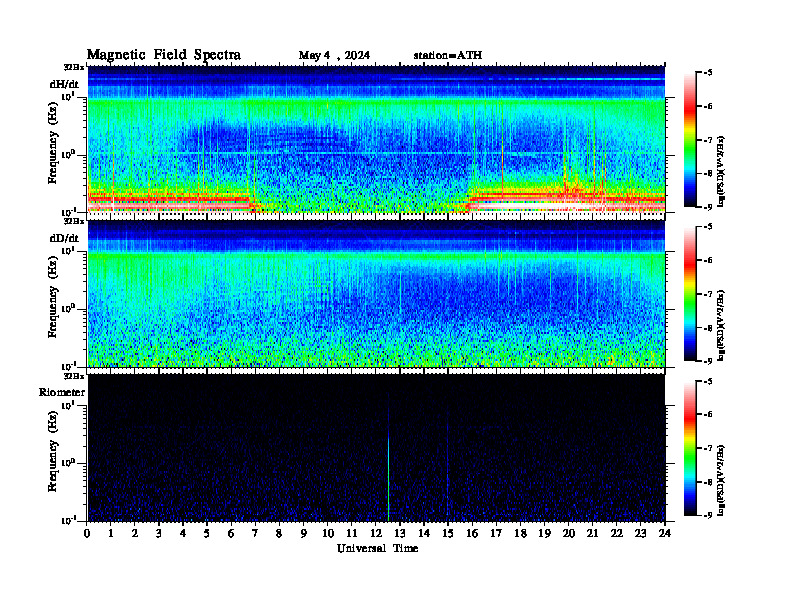Click the "-5" value on dH/dt color scale
This screenshot has height=612, width=792.
[x=707, y=73]
